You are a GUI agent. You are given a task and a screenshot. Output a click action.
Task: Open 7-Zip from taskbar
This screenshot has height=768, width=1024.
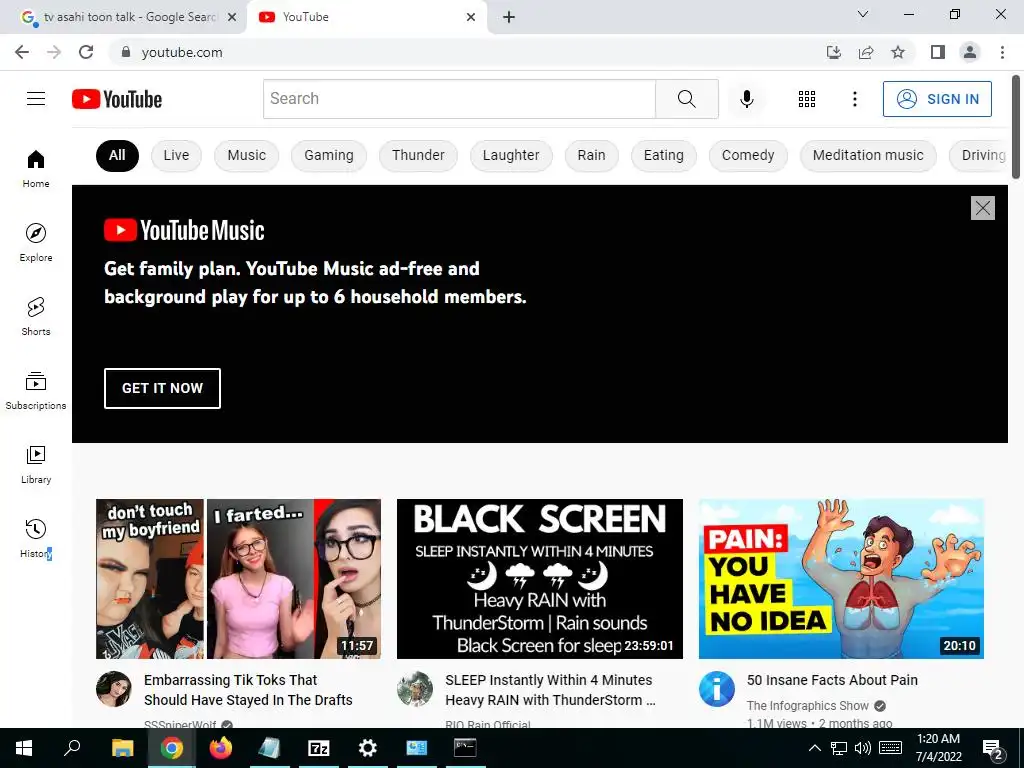[x=318, y=748]
